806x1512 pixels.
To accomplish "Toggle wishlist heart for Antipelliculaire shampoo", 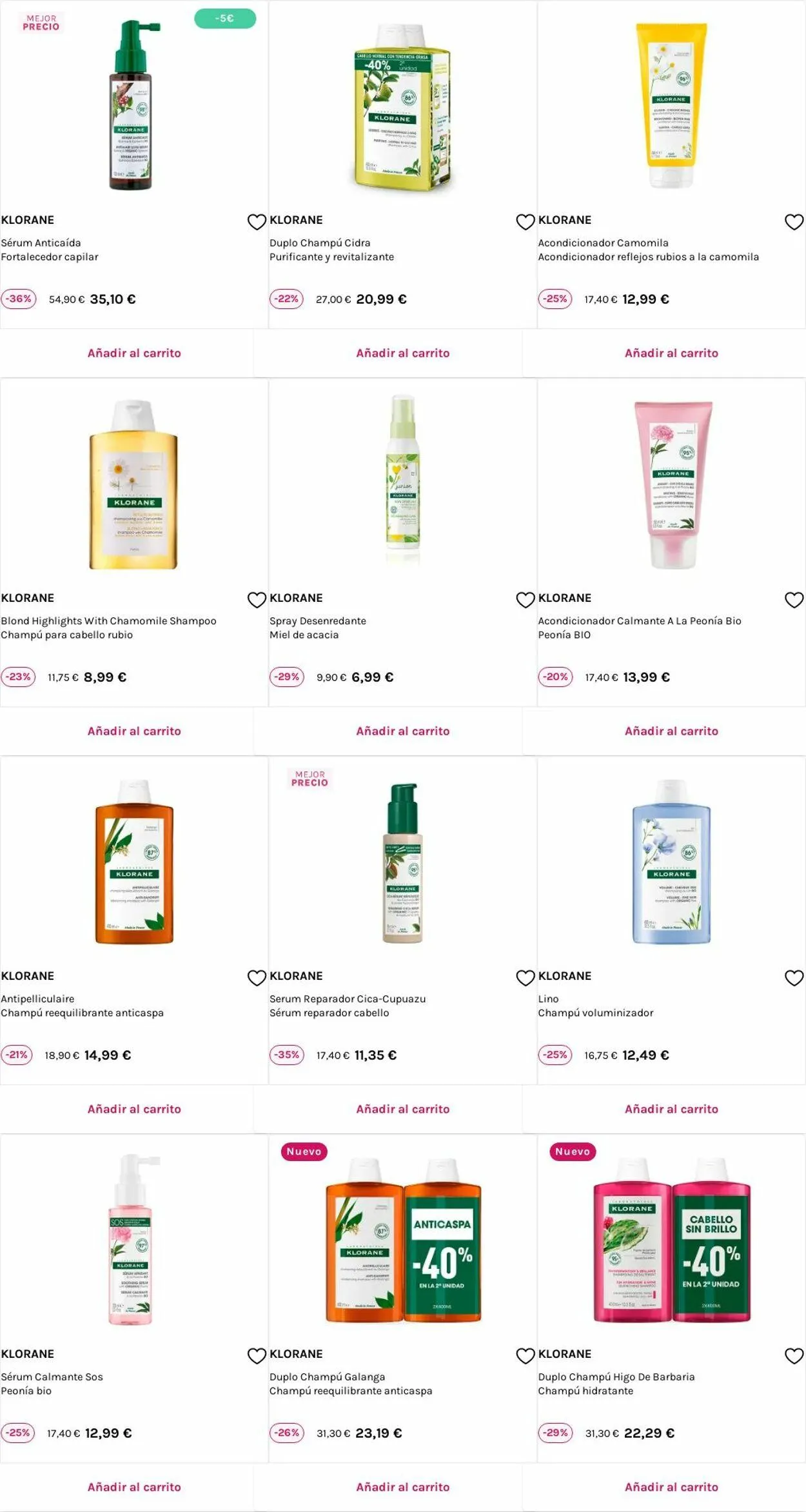I will point(257,978).
